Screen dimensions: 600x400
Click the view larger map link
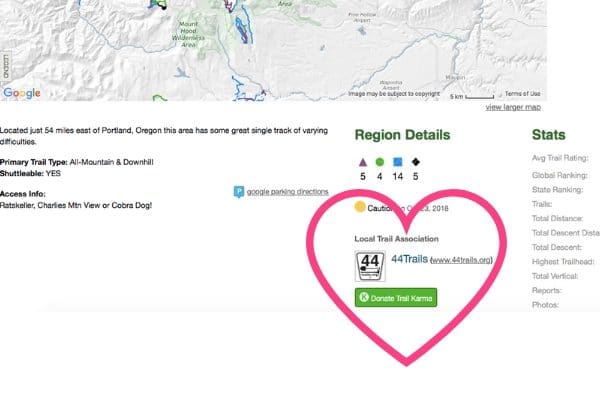pos(512,107)
